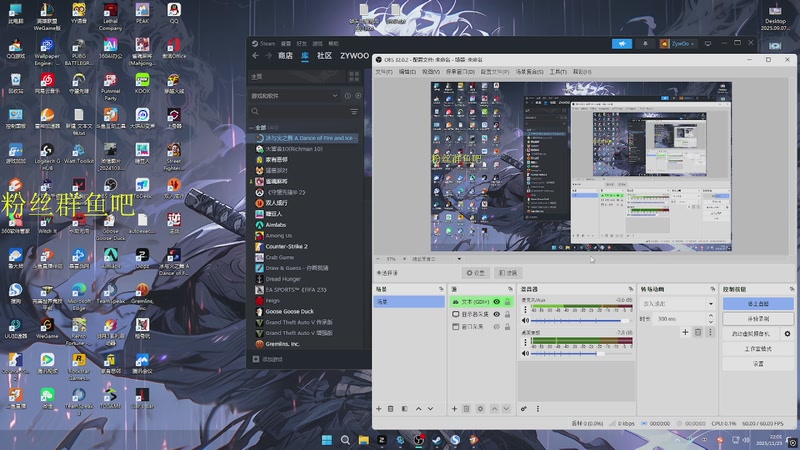Open Steam from Windows taskbar
The height and width of the screenshot is (450, 800).
coord(437,440)
